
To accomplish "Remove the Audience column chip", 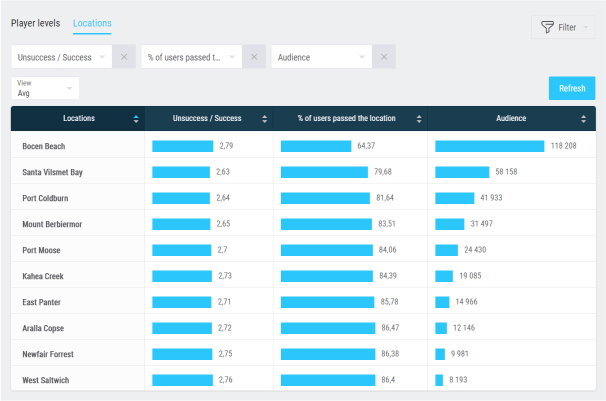I will tap(384, 58).
